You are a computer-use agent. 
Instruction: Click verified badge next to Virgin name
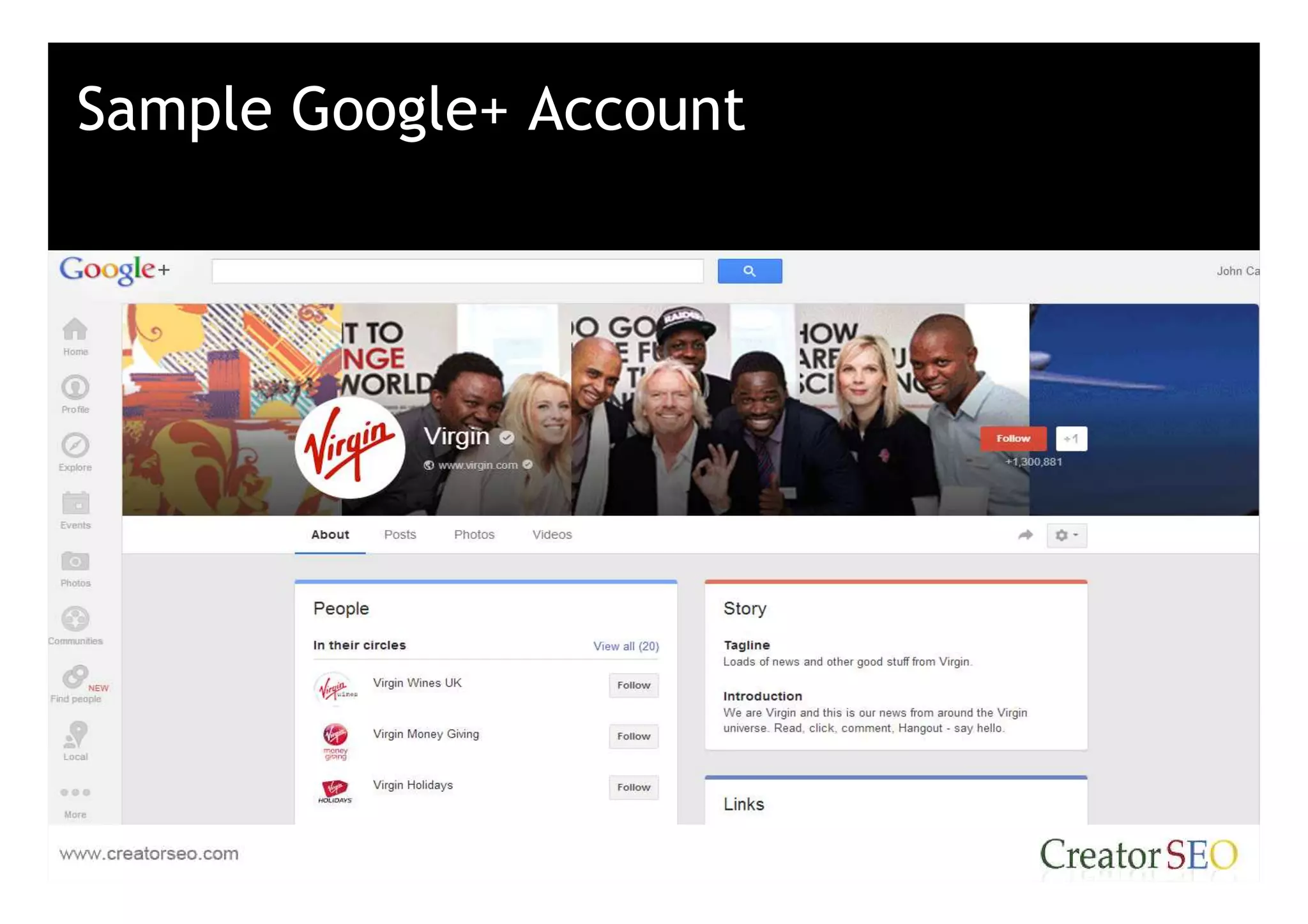pos(507,437)
